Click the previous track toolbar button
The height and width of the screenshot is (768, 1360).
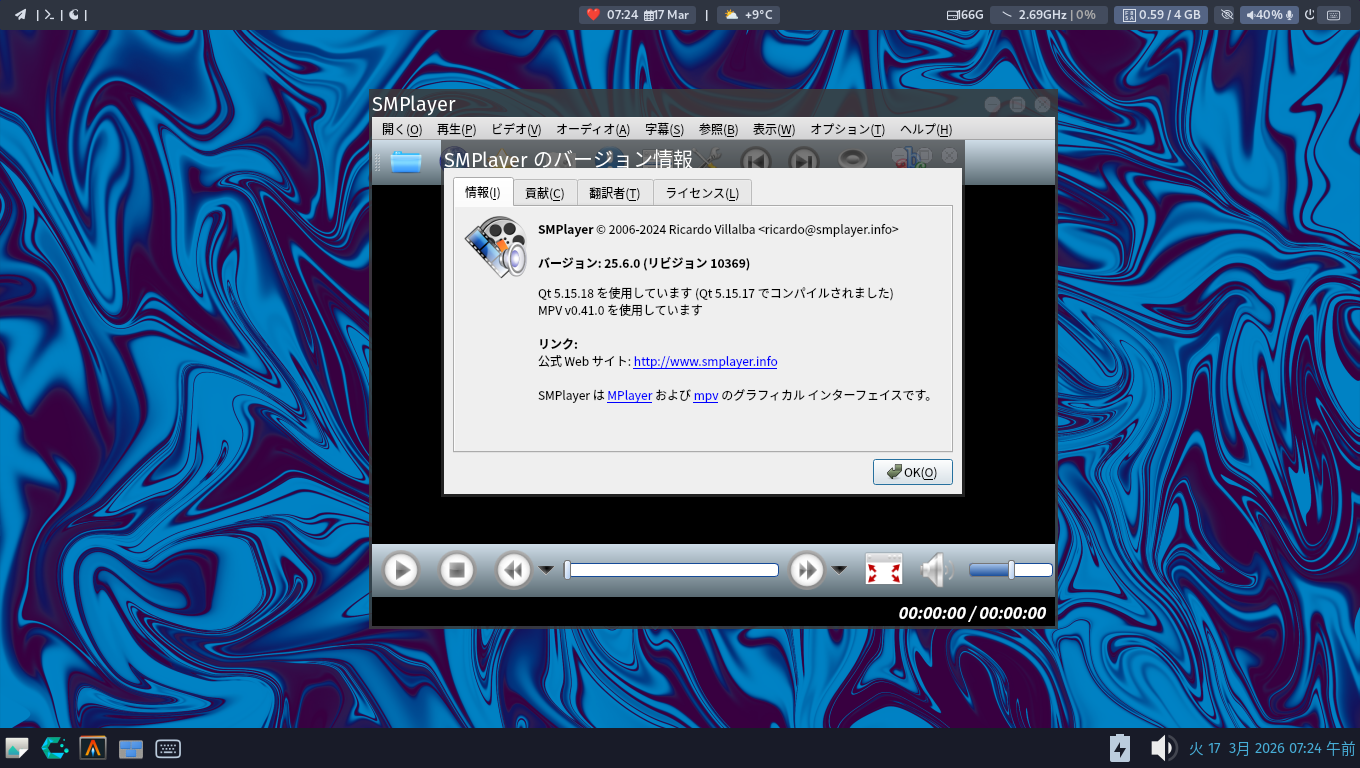point(756,160)
